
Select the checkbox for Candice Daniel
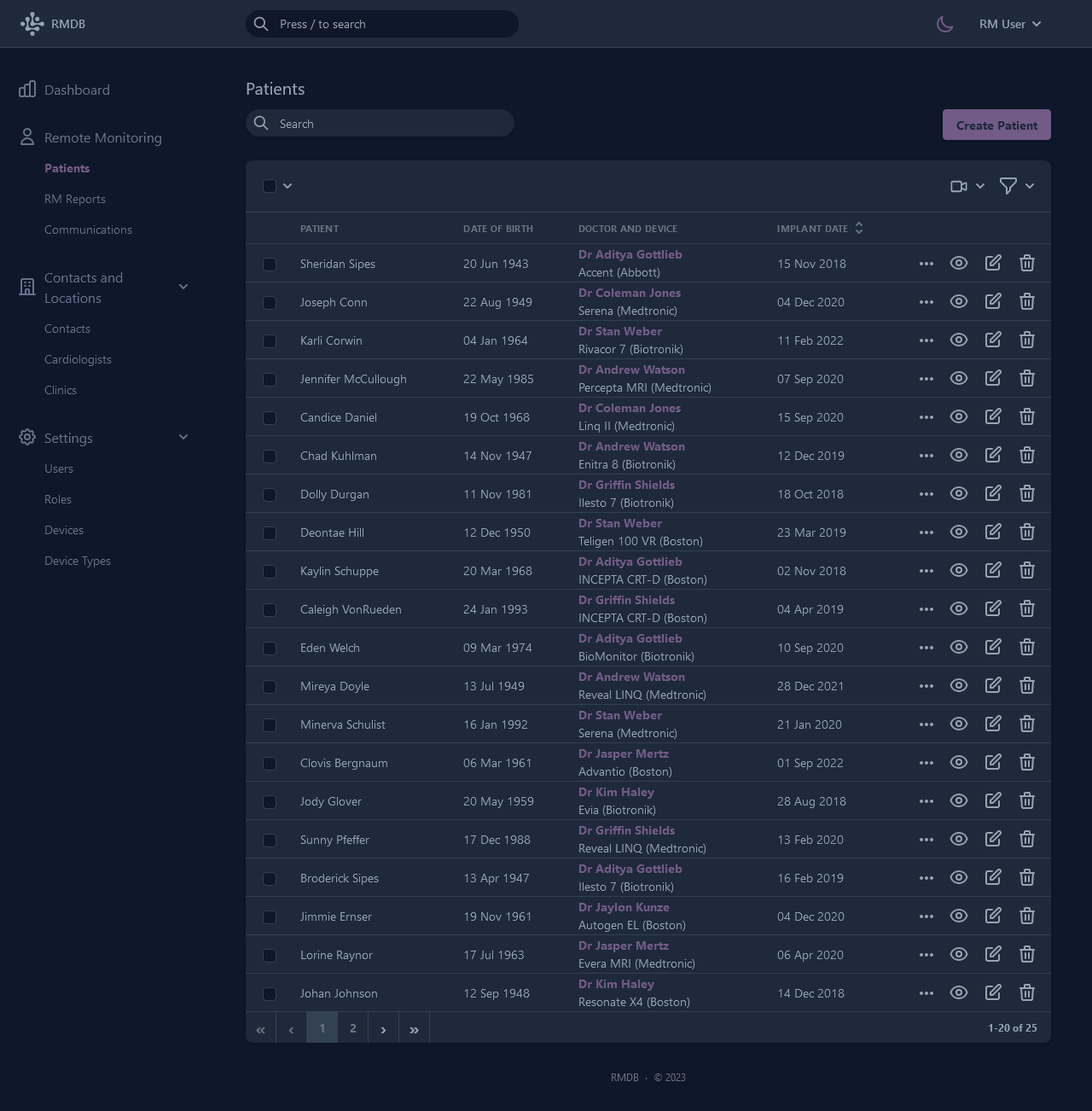coord(270,418)
